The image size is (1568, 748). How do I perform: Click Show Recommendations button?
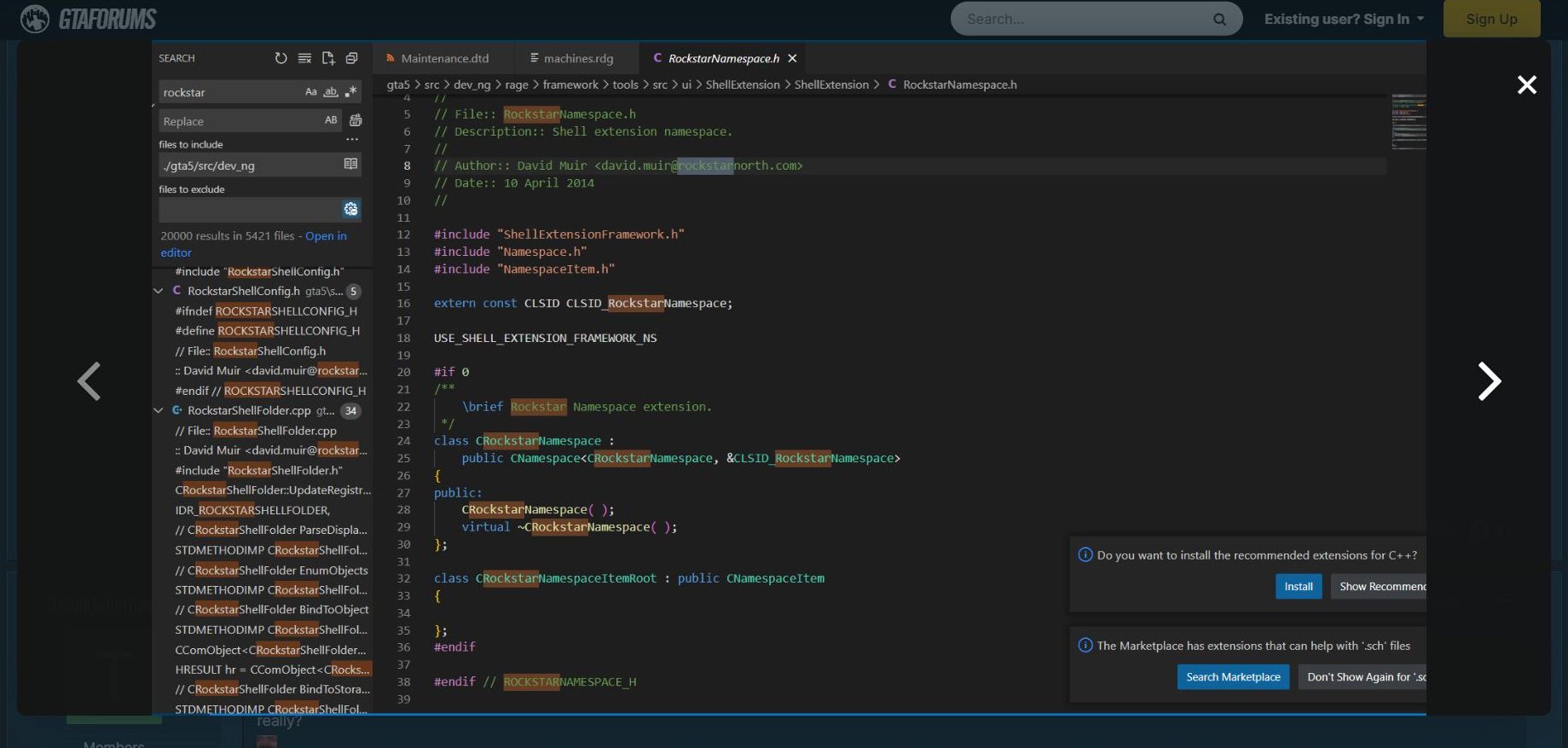tap(1379, 586)
